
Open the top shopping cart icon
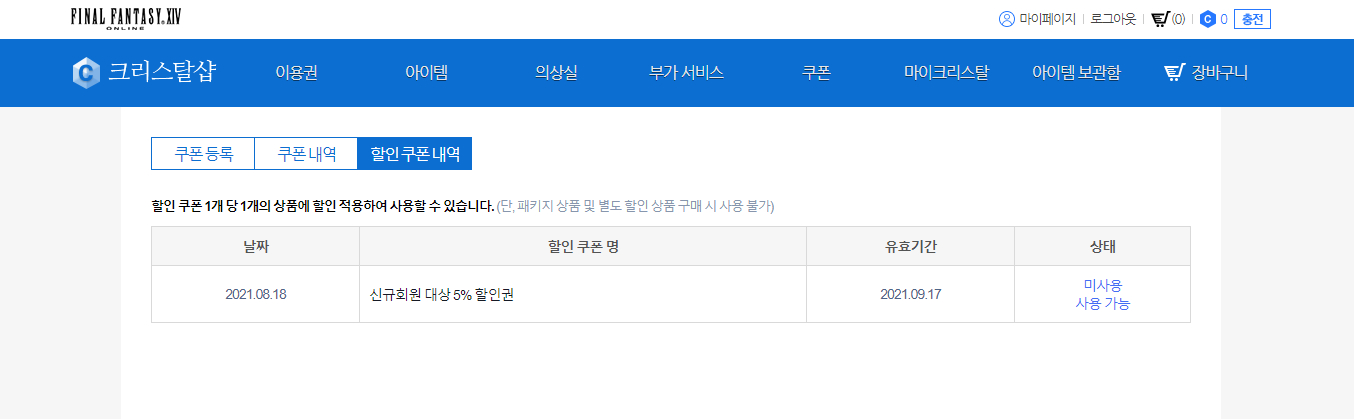[1160, 19]
